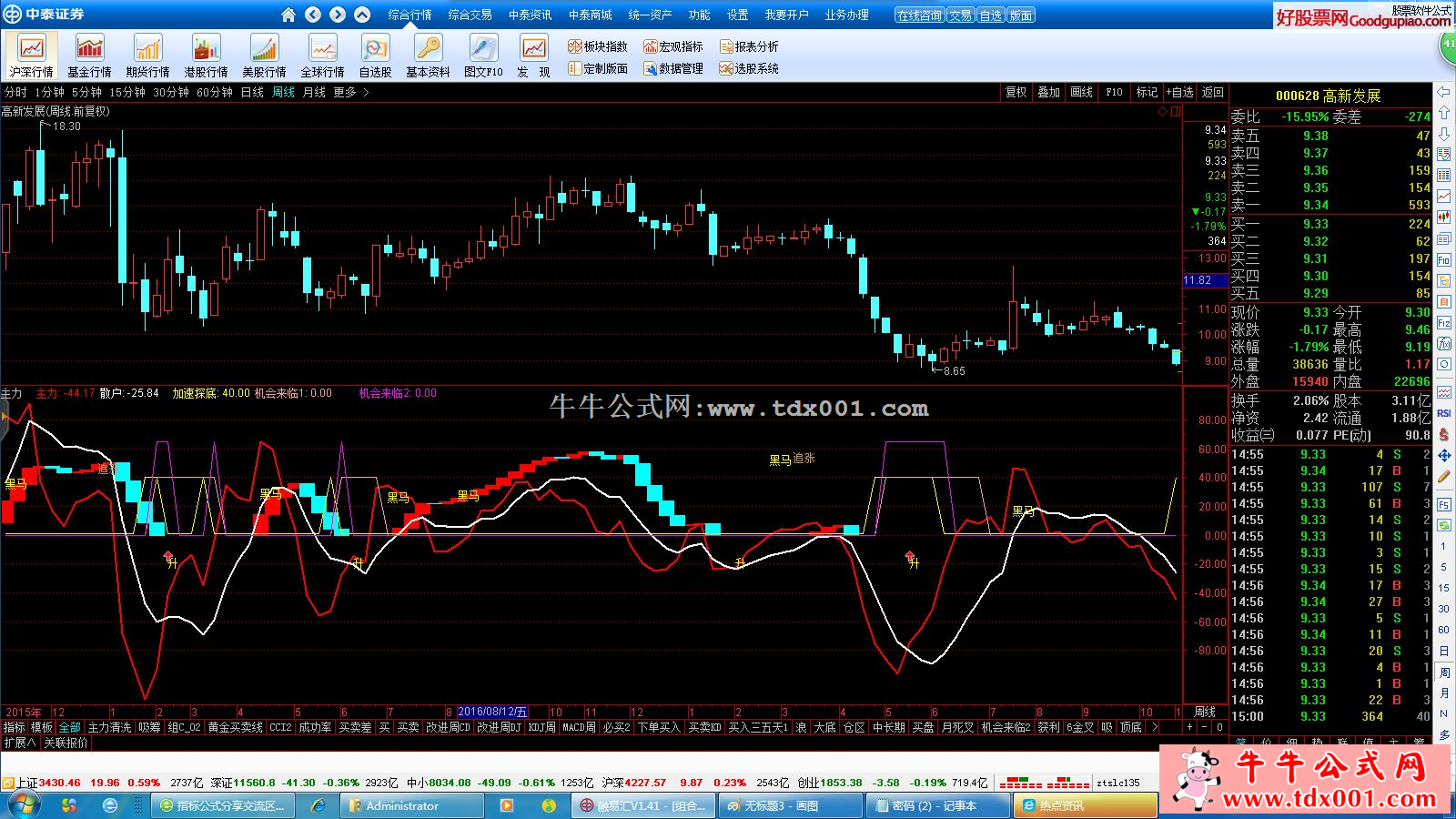Click the plus zoom button beside indicator tabs
Viewport: 1456px width, 819px height.
(1189, 727)
